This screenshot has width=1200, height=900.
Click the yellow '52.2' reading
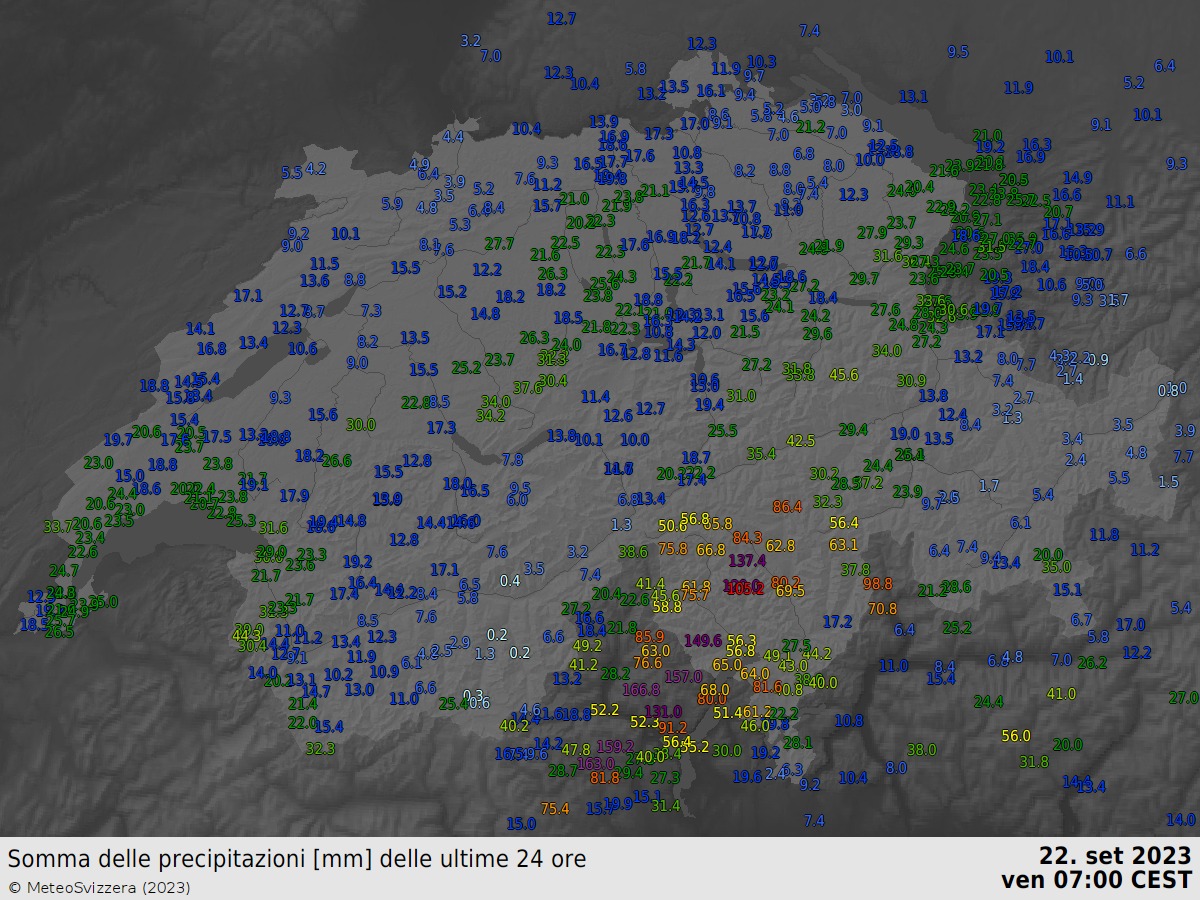(605, 709)
